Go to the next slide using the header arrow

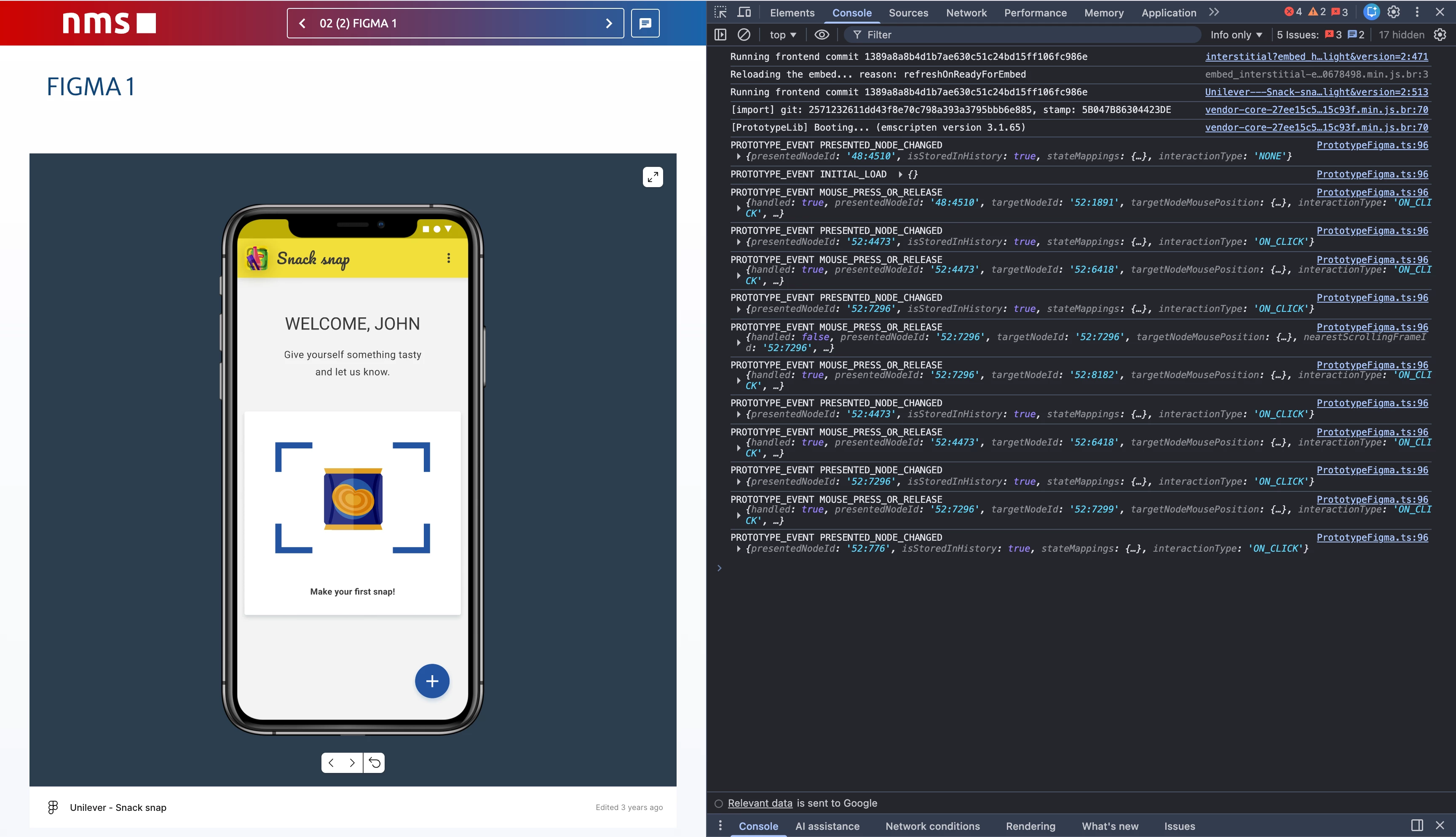pos(609,24)
